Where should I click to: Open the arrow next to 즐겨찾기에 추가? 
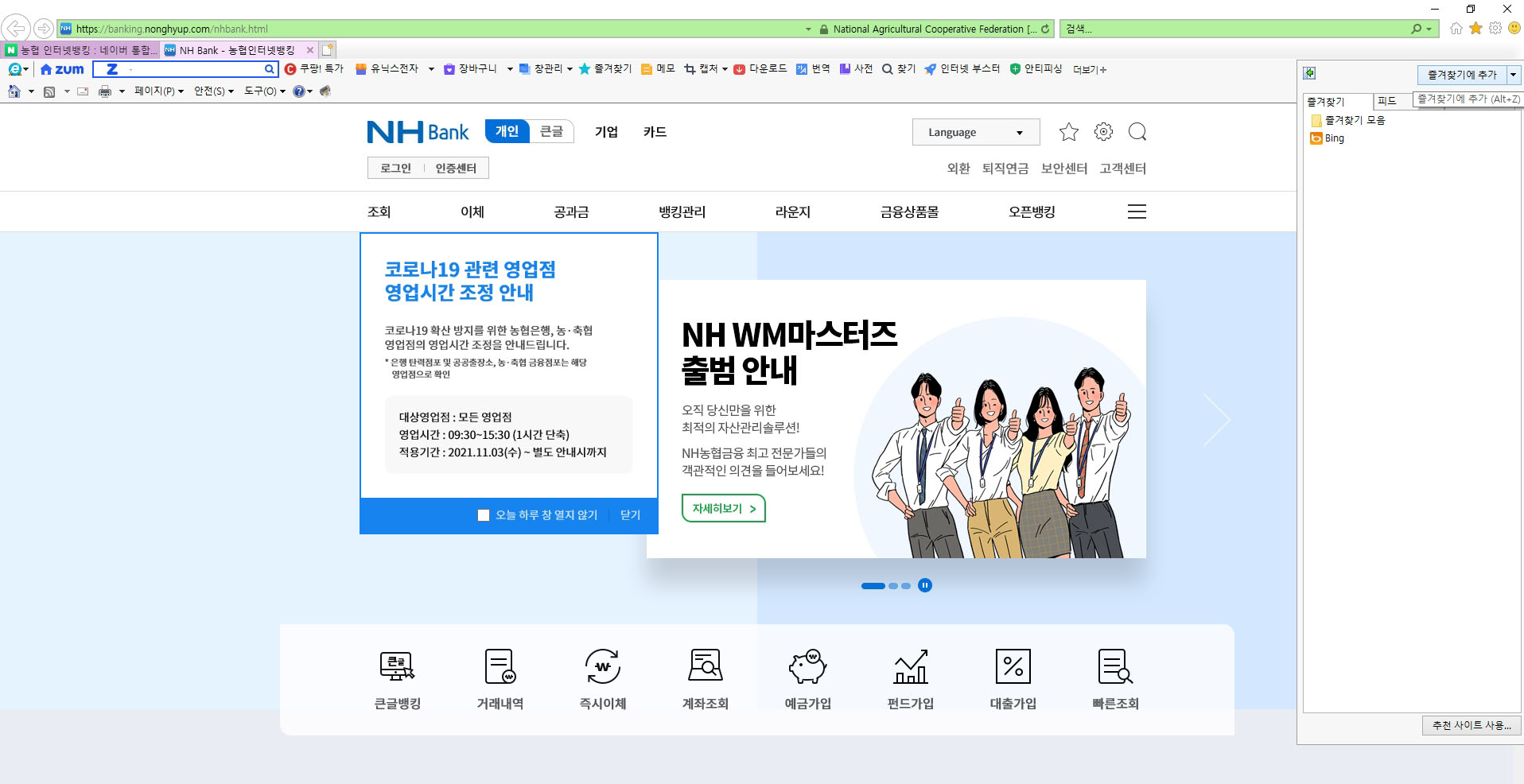[x=1513, y=75]
